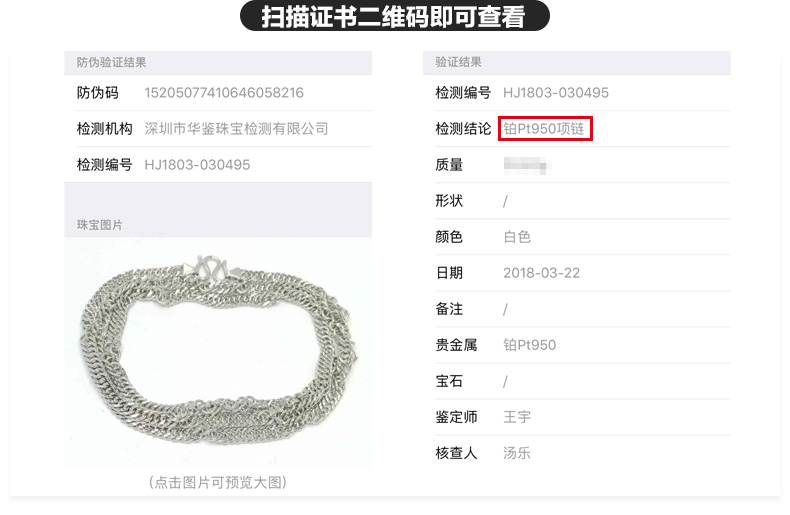Click the 贵金属 value 铂Pt950
The height and width of the screenshot is (515, 790).
529,345
